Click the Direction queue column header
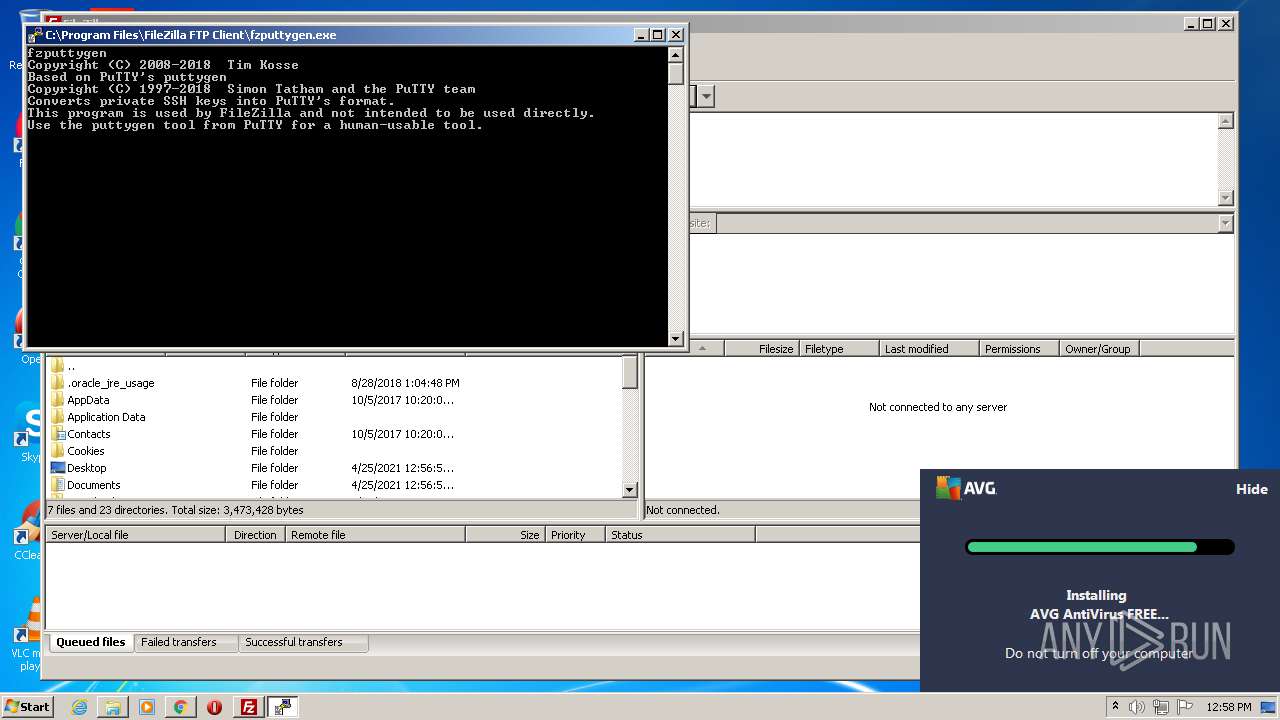This screenshot has height=720, width=1280. (x=255, y=535)
